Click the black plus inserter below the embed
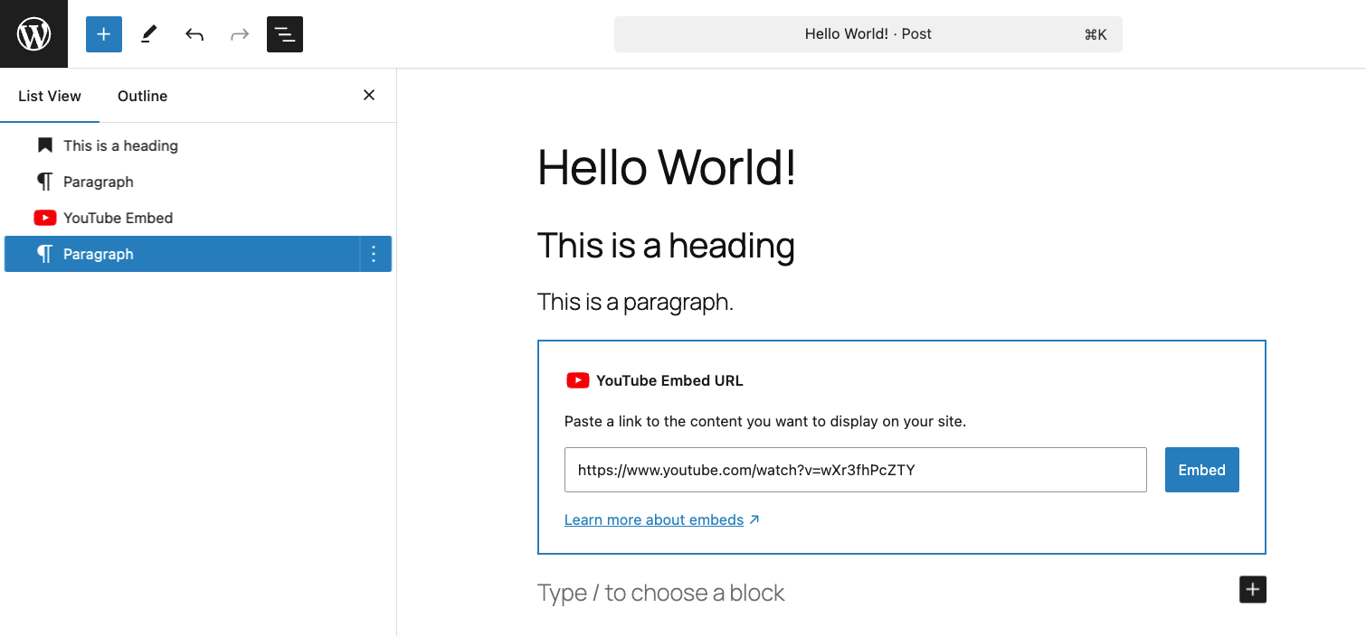The width and height of the screenshot is (1366, 636). 1252,589
